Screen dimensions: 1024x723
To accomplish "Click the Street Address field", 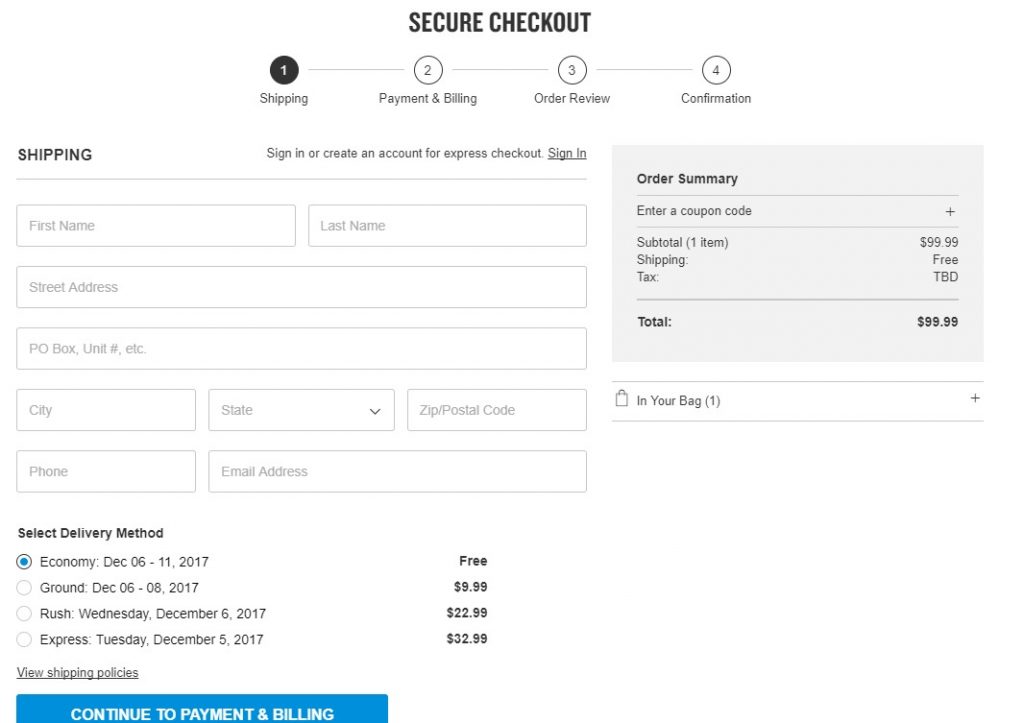I will [x=300, y=287].
